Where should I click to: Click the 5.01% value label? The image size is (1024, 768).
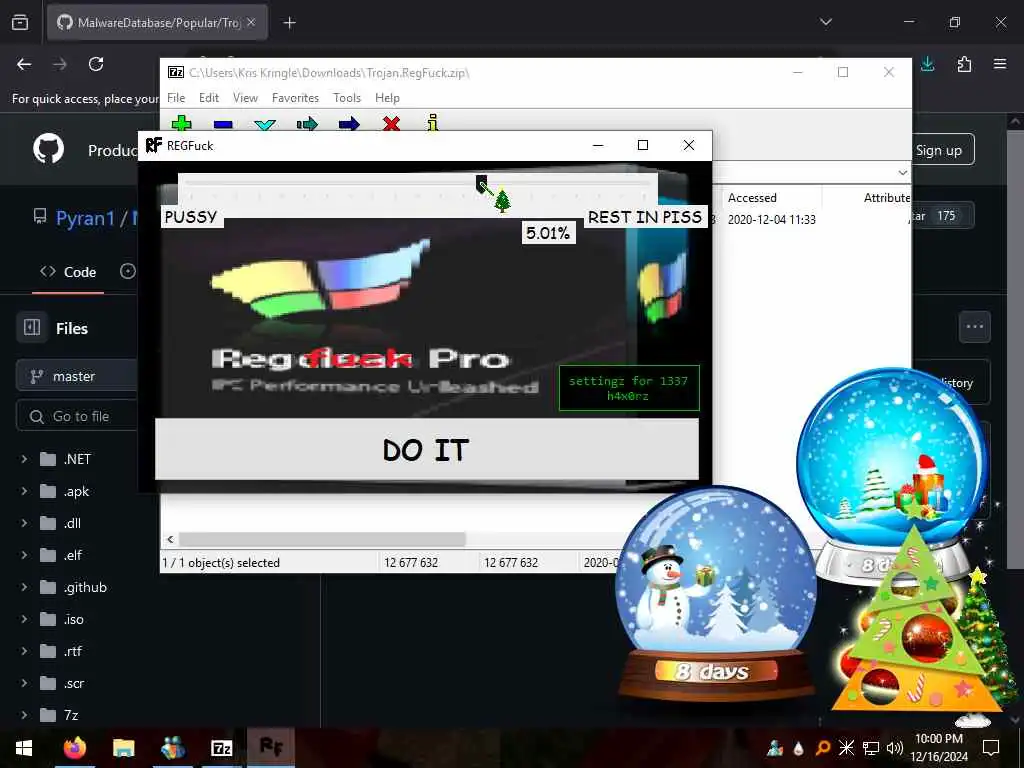[x=548, y=233]
